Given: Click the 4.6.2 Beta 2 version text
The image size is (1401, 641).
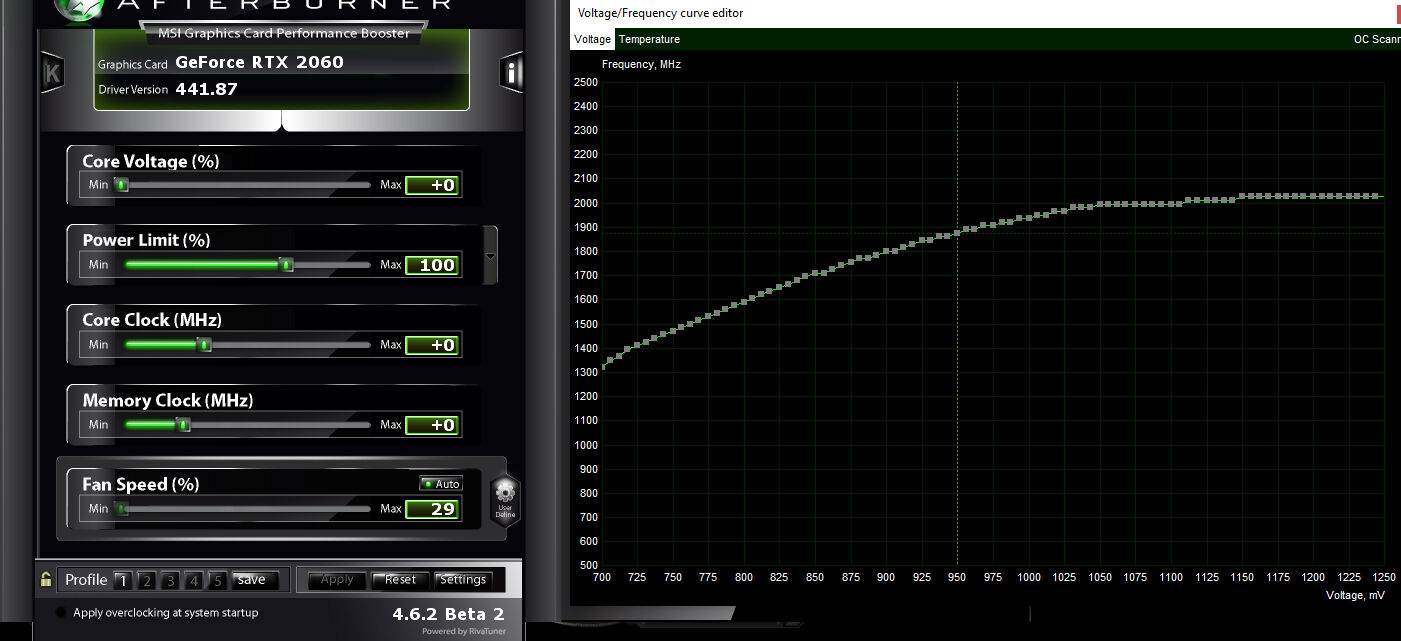Looking at the screenshot, I should [x=448, y=614].
